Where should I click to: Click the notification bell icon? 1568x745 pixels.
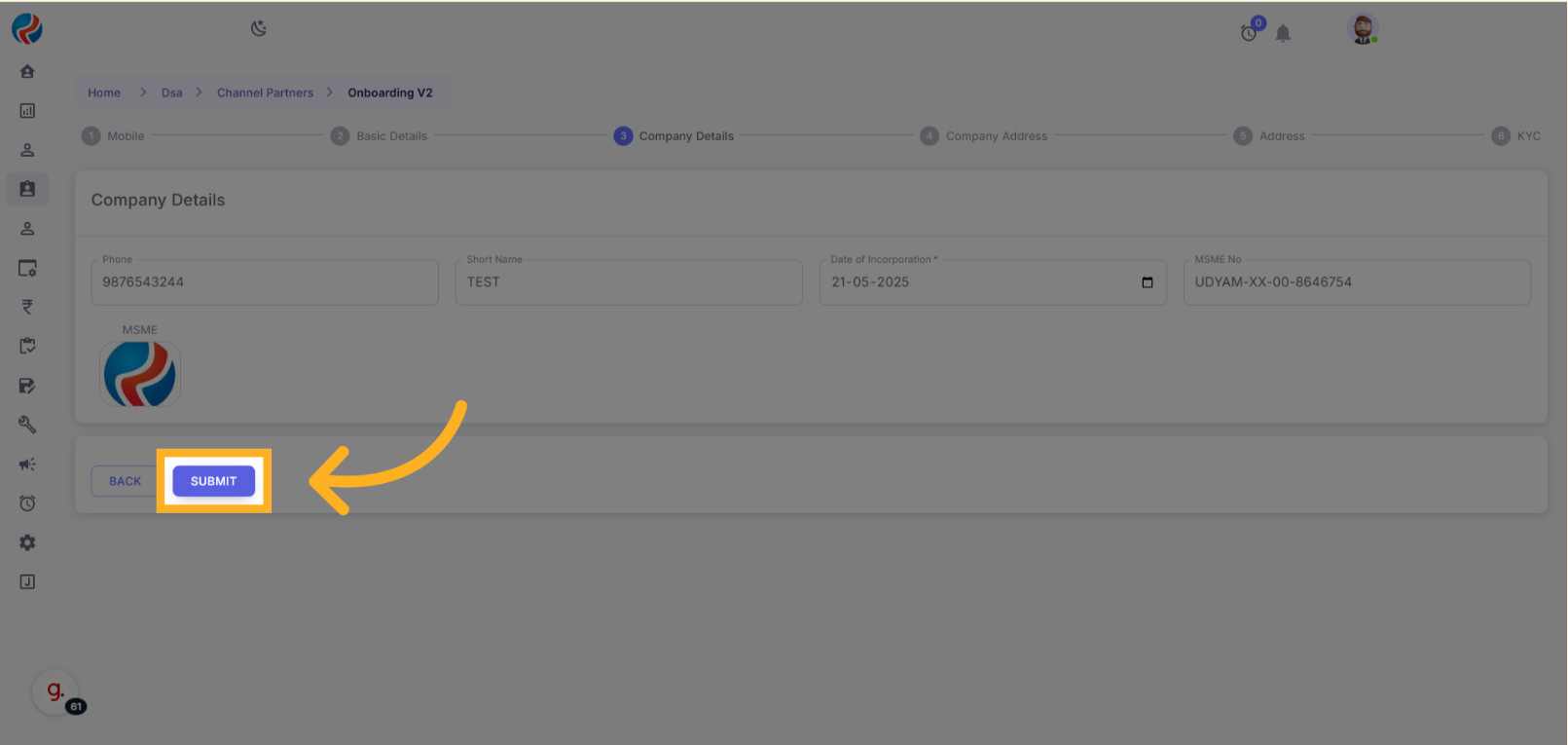[x=1283, y=34]
